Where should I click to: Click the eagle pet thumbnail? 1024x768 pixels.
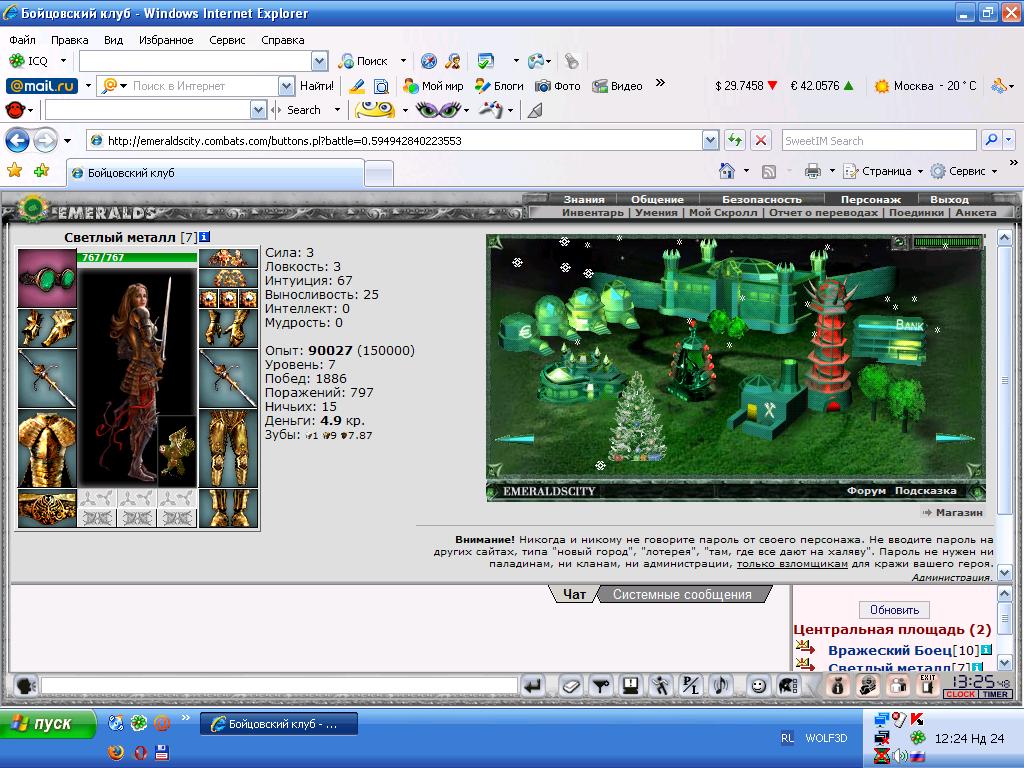point(177,451)
